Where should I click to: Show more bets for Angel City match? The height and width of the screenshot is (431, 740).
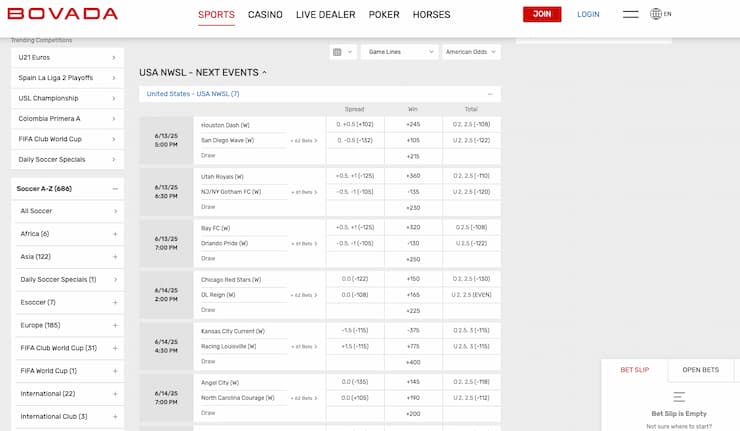point(304,398)
